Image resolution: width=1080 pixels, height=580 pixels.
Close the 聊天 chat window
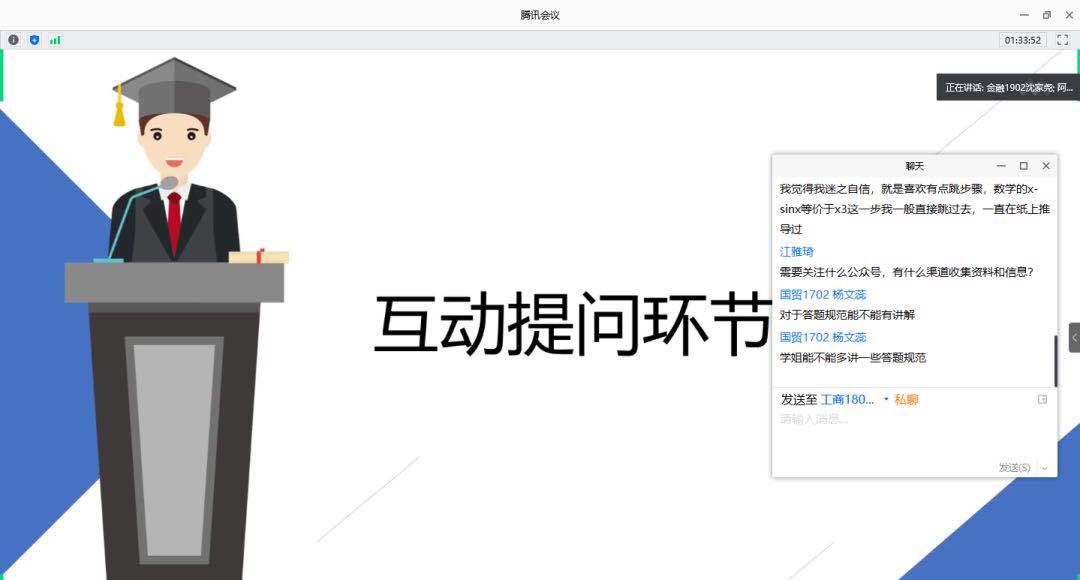point(1046,166)
